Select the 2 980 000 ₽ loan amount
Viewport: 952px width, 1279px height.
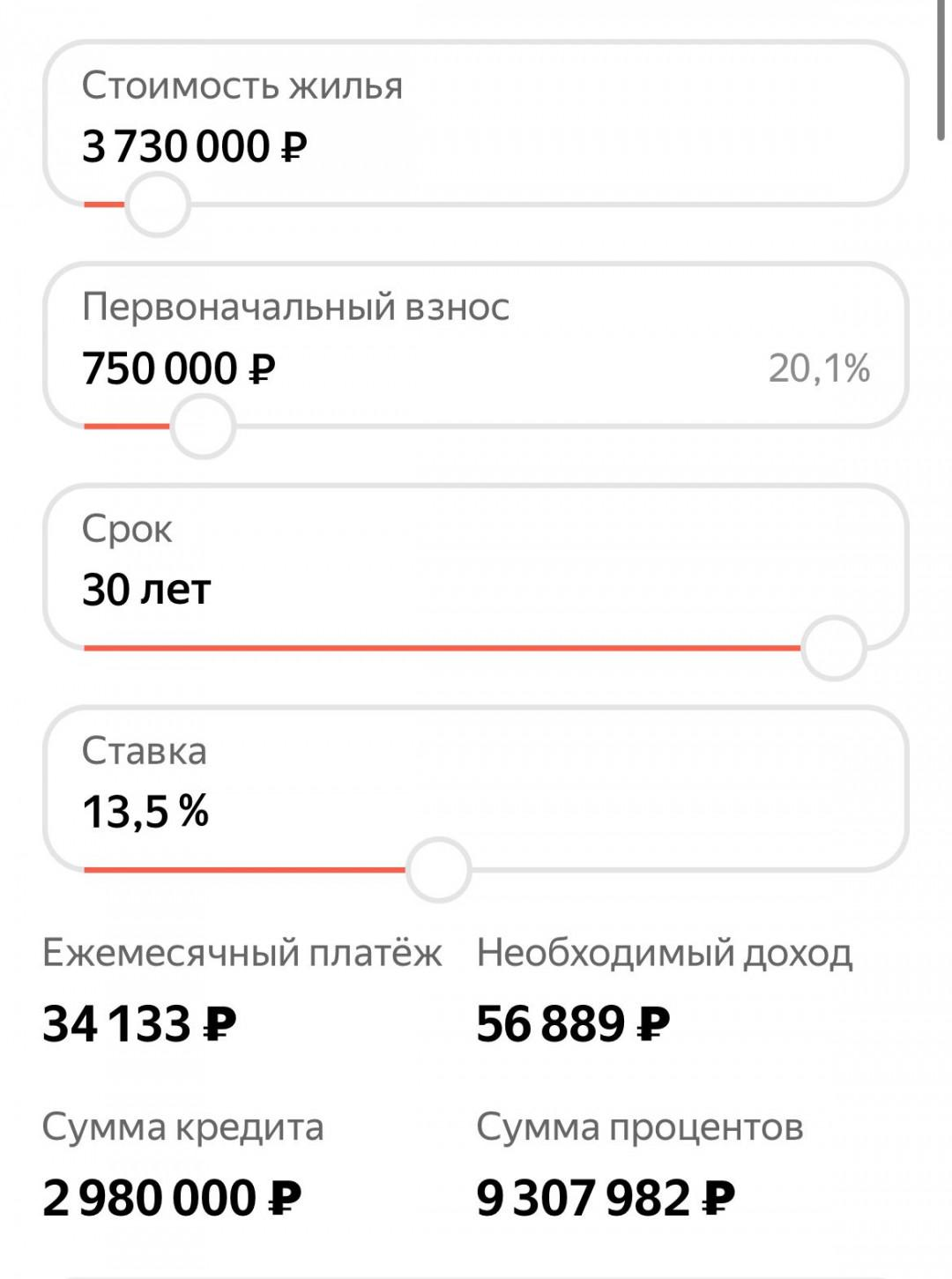(172, 1199)
